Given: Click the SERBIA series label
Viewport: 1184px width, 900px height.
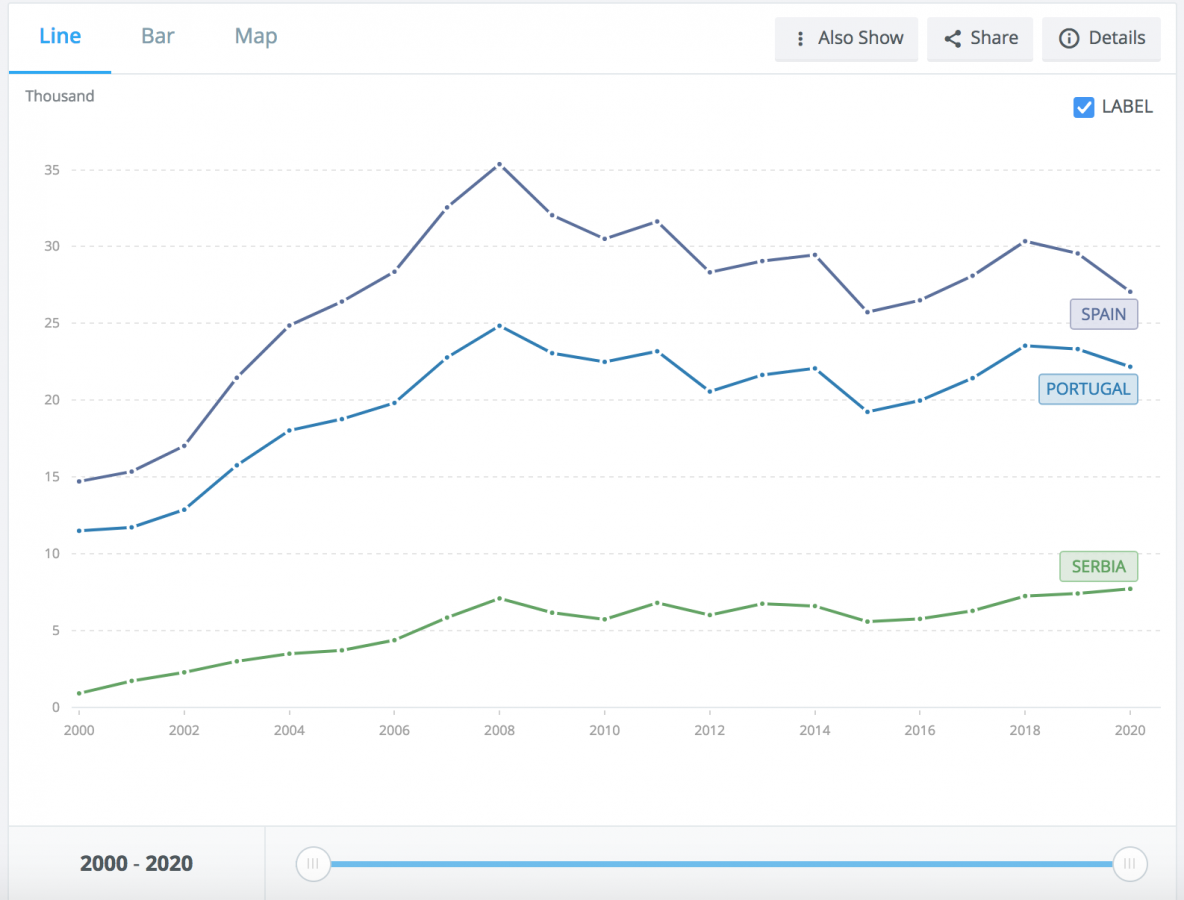Looking at the screenshot, I should [1098, 567].
